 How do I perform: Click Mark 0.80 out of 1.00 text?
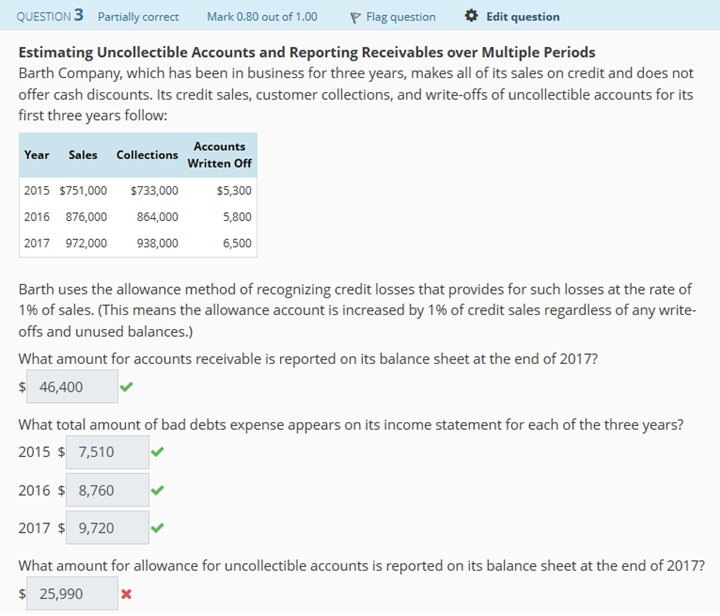262,17
